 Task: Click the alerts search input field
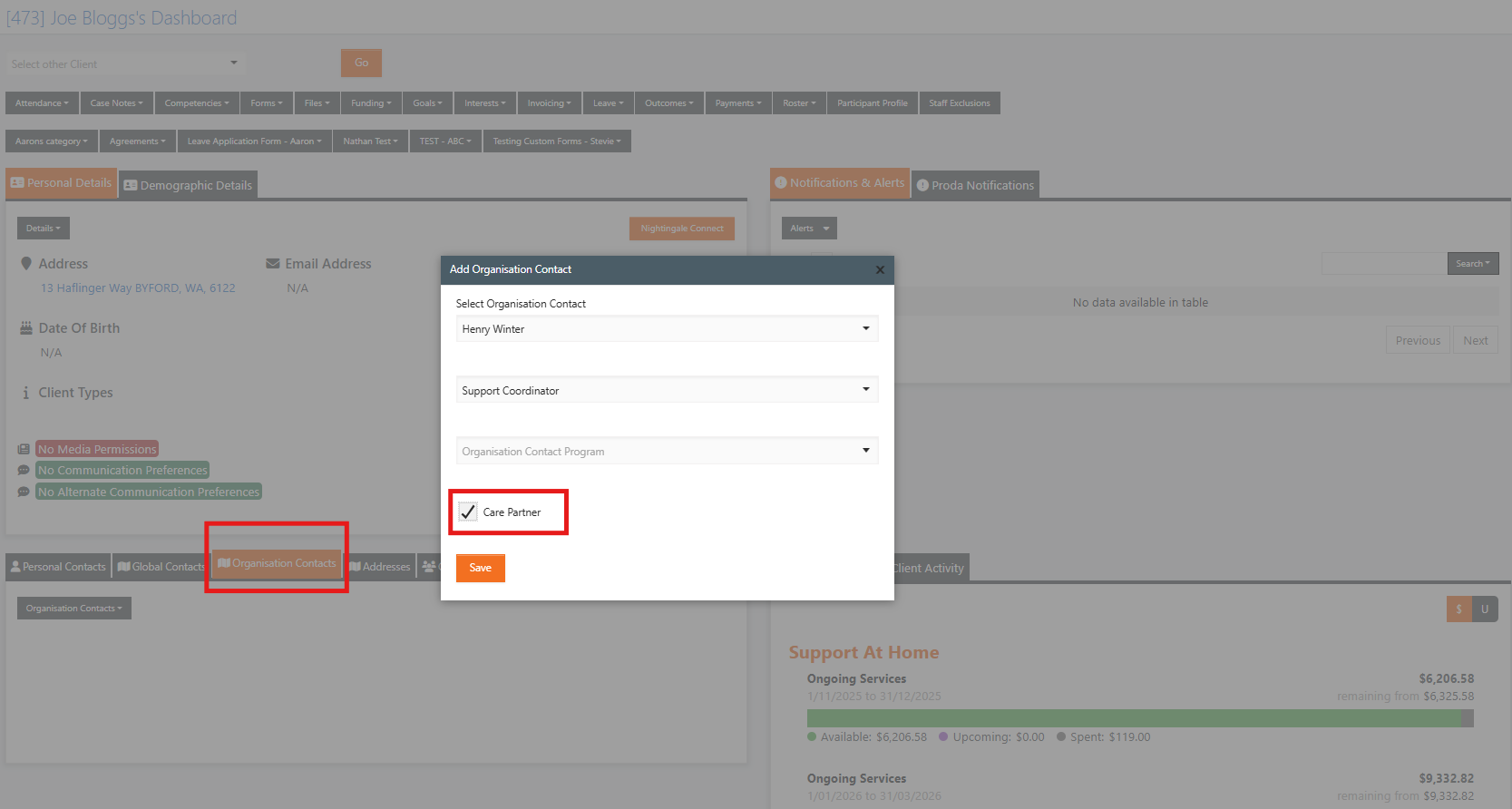tap(1384, 264)
